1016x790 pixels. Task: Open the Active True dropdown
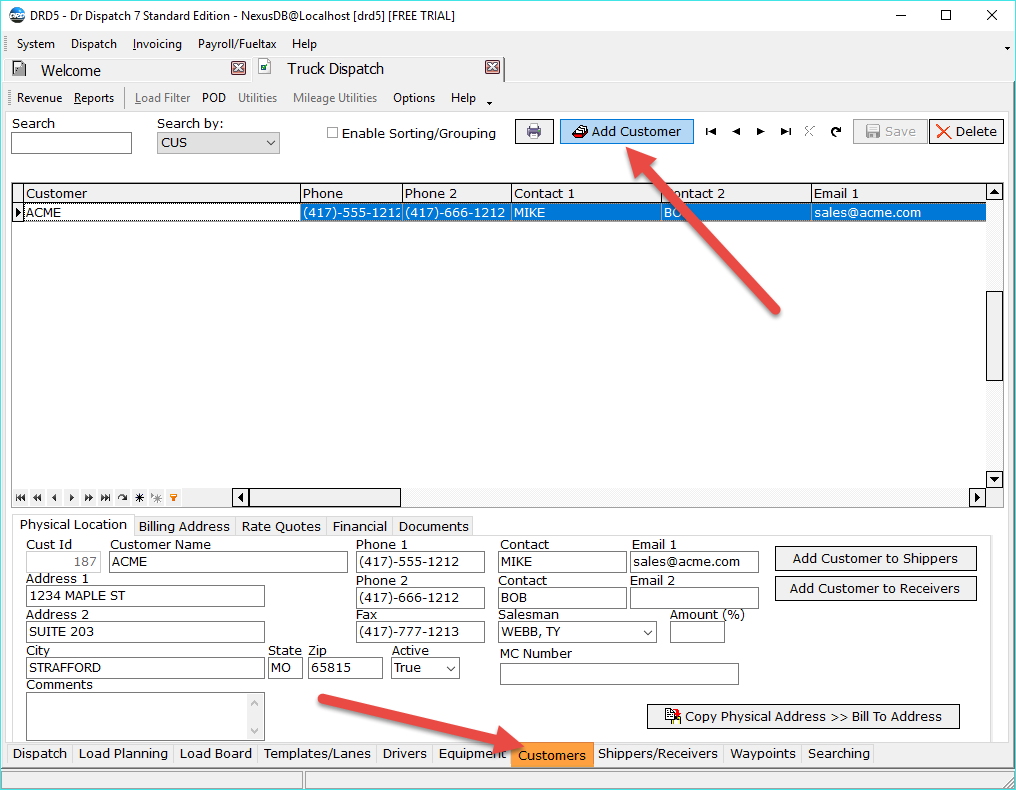click(x=451, y=668)
